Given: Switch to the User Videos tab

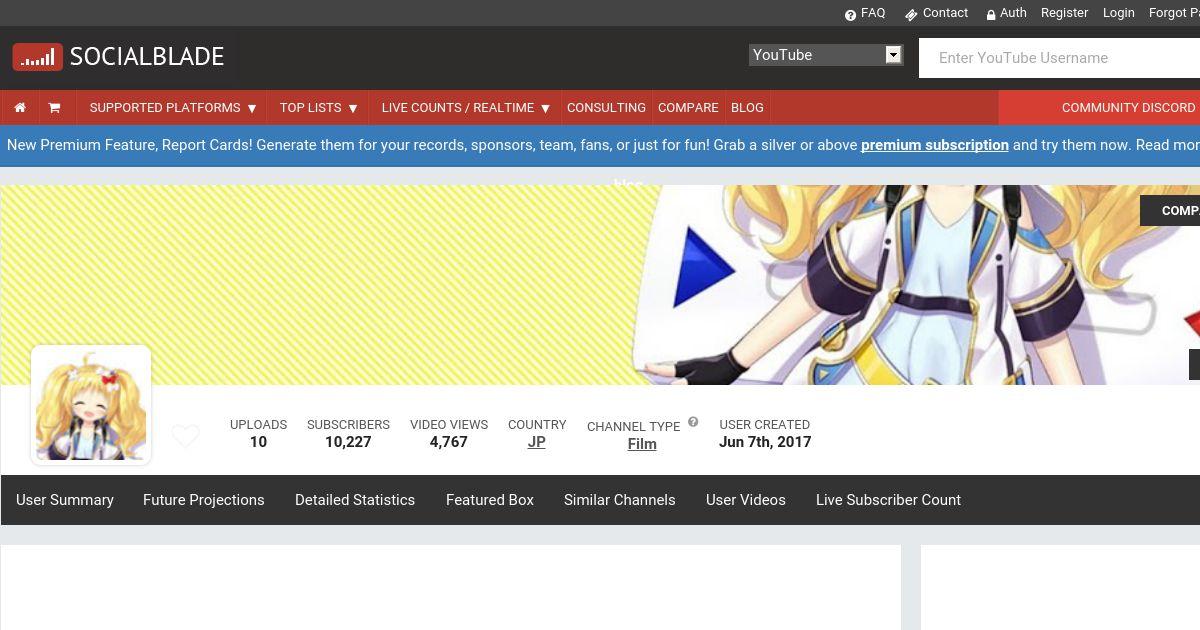Looking at the screenshot, I should pos(746,500).
